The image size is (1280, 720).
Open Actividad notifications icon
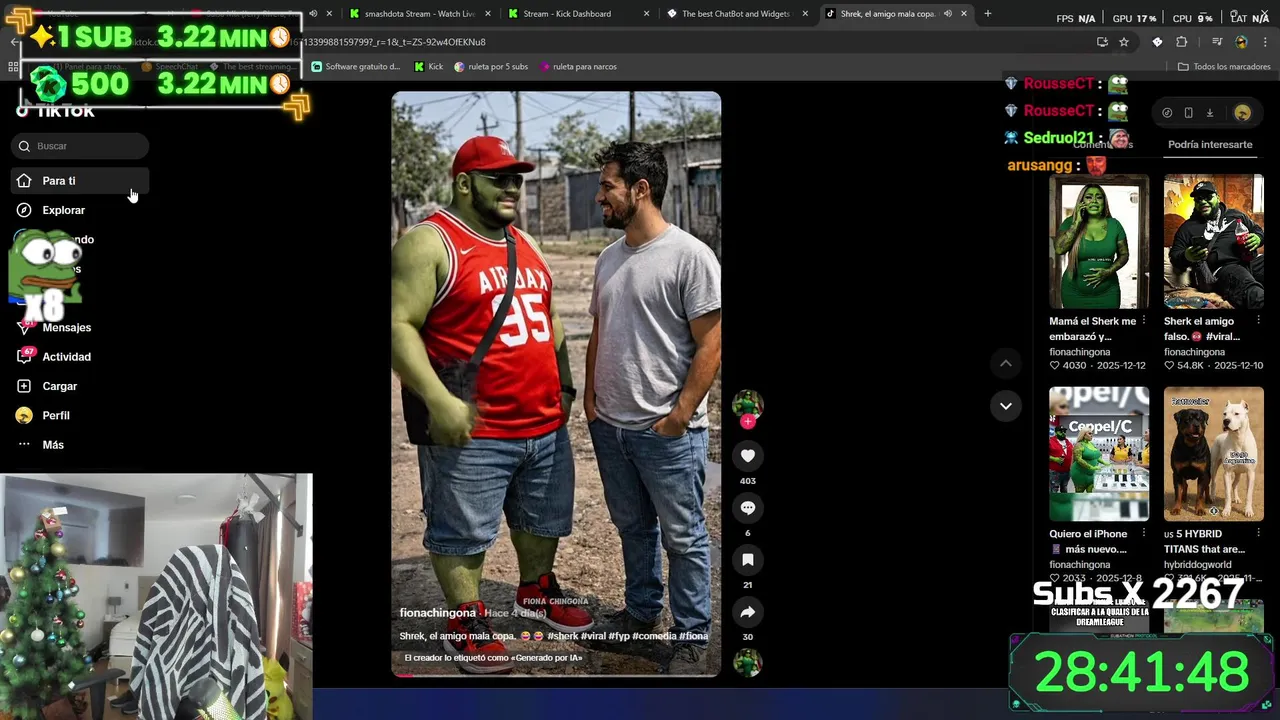(24, 357)
